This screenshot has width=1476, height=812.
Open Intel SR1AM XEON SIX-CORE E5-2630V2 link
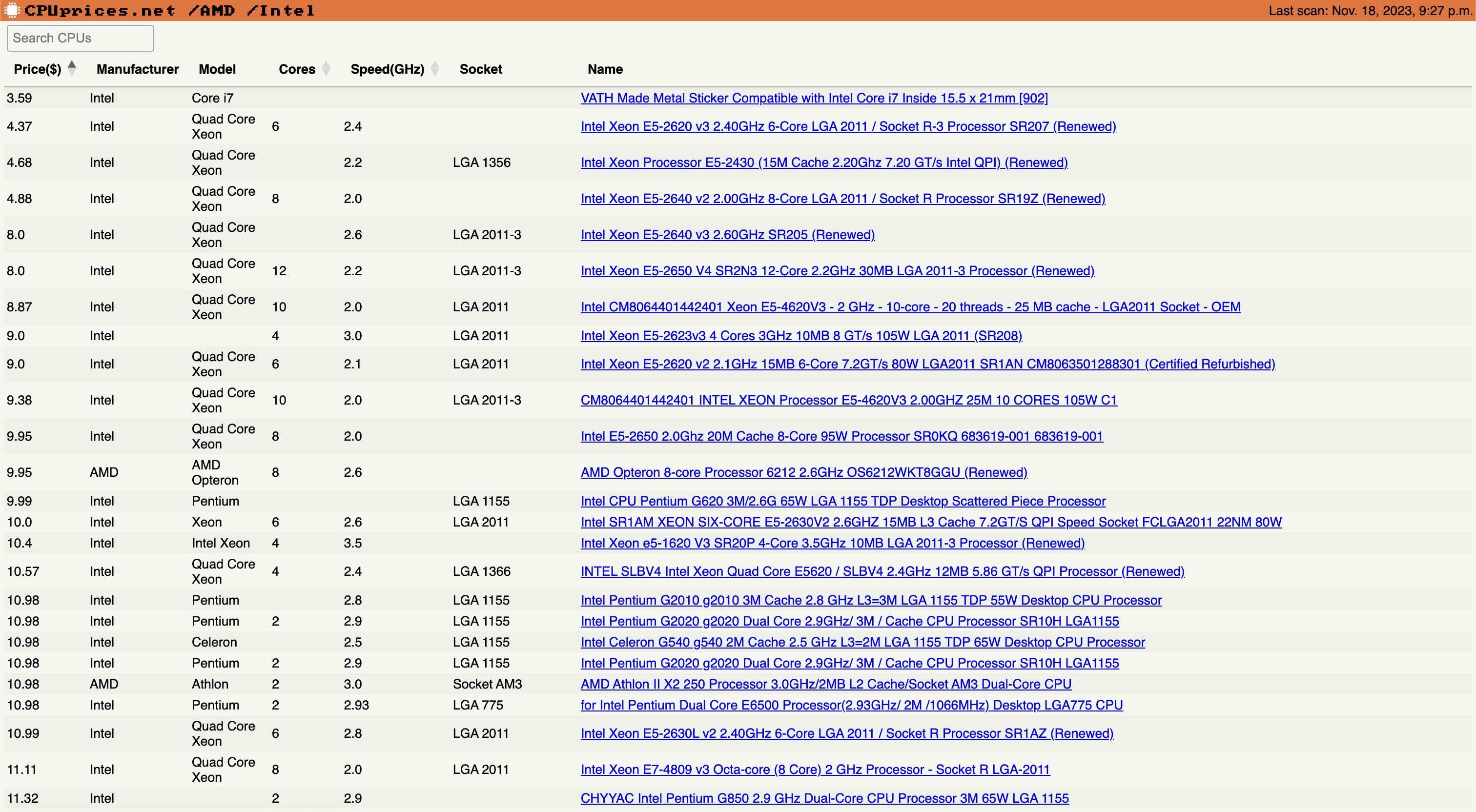tap(931, 522)
